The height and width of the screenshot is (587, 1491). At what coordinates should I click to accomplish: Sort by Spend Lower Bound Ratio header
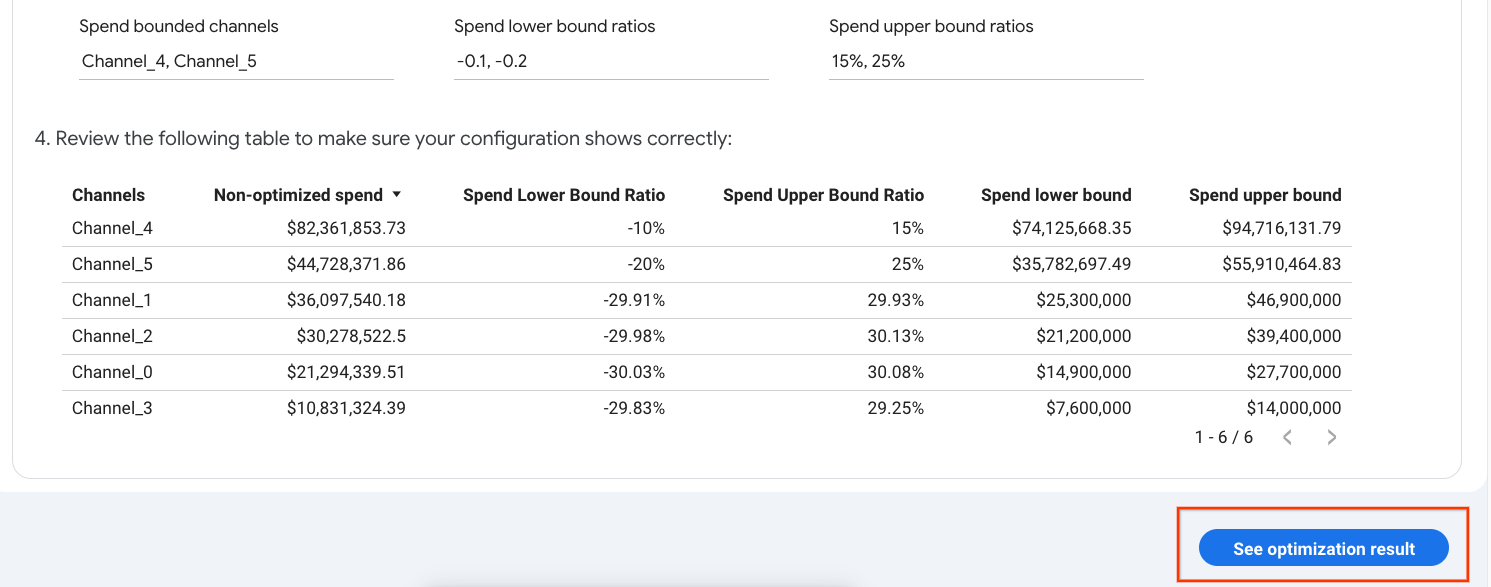pyautogui.click(x=563, y=195)
